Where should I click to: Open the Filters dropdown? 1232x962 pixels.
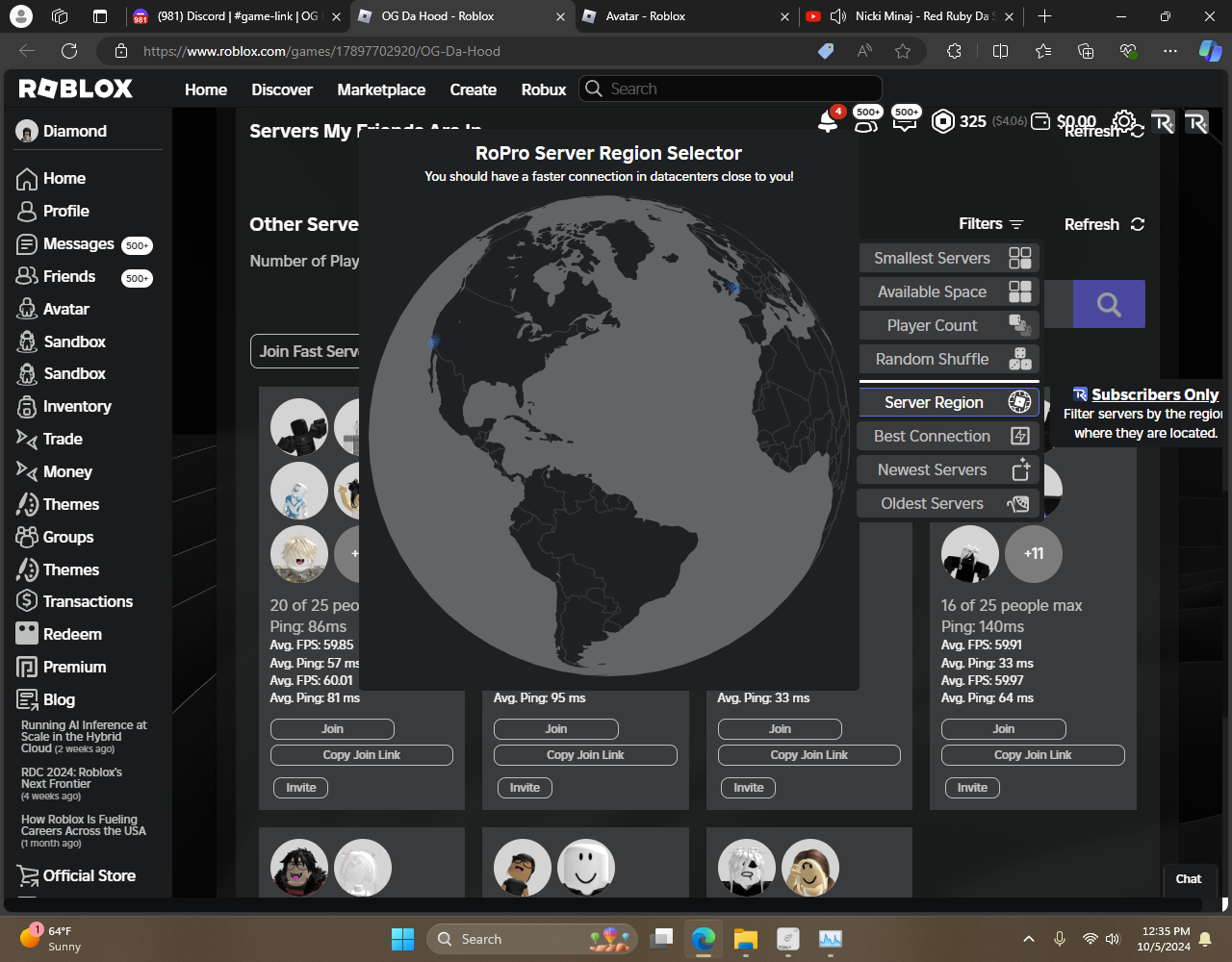coord(991,224)
